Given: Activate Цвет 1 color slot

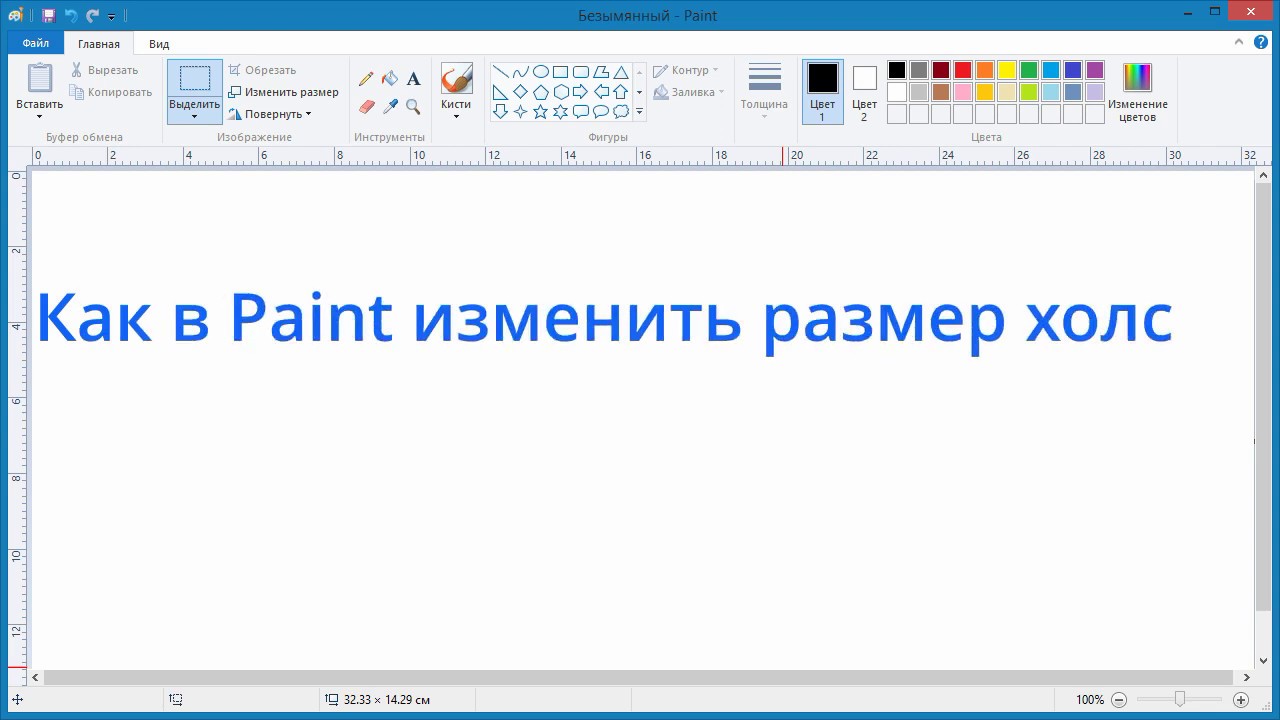Looking at the screenshot, I should [x=822, y=92].
